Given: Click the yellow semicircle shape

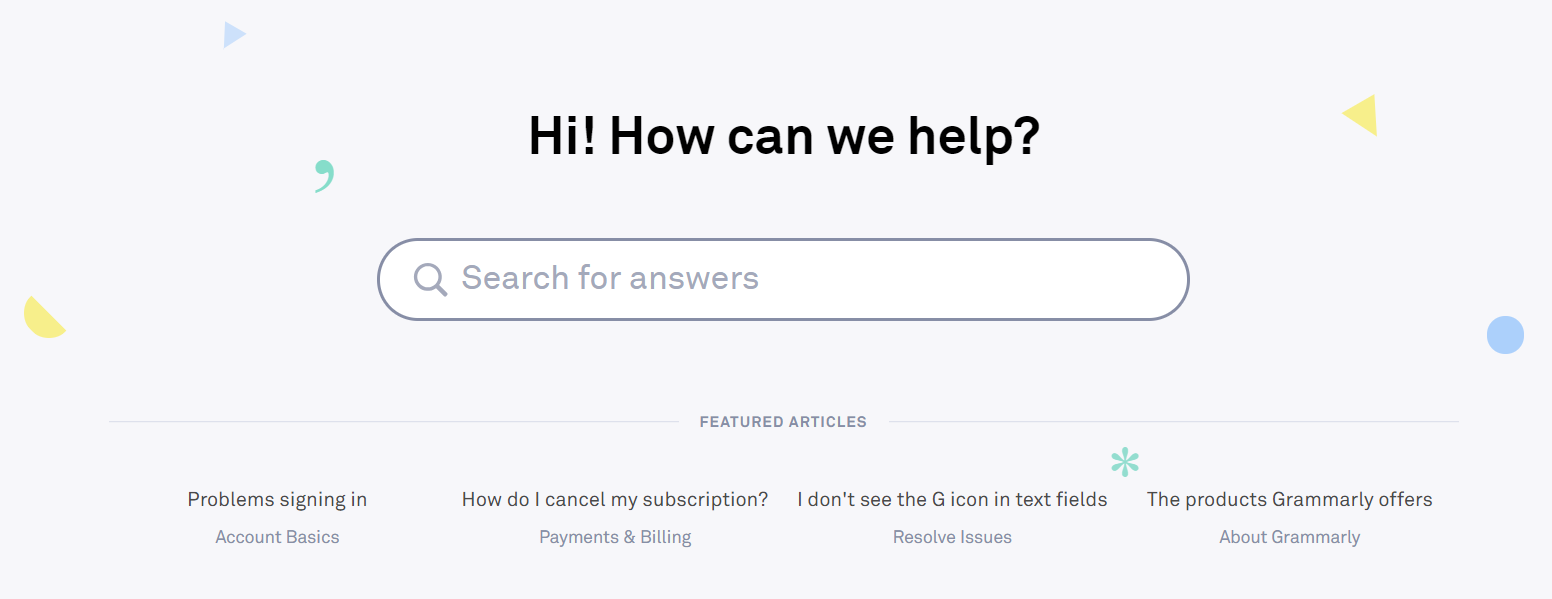Looking at the screenshot, I should click(43, 318).
